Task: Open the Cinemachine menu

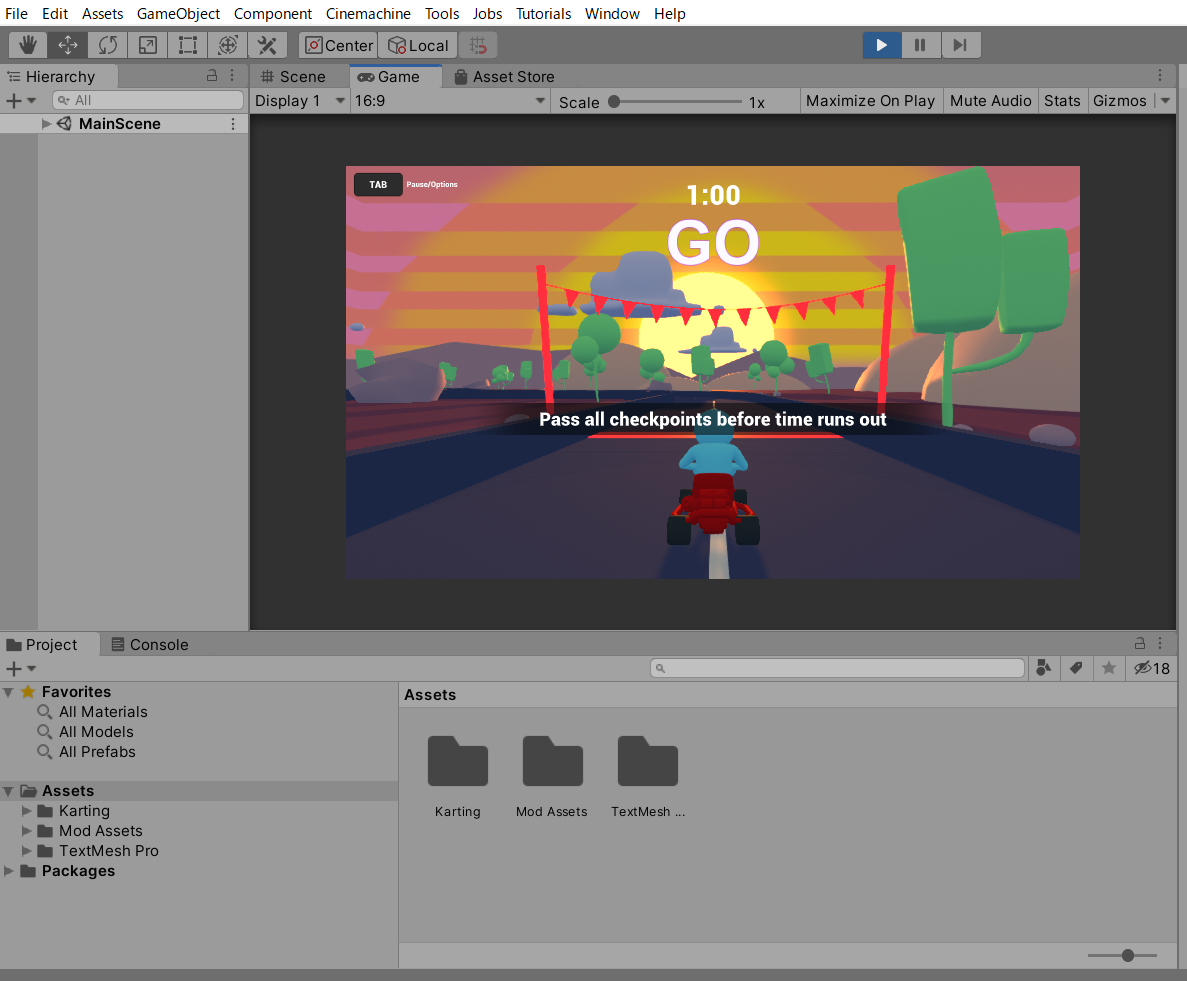Action: 368,14
